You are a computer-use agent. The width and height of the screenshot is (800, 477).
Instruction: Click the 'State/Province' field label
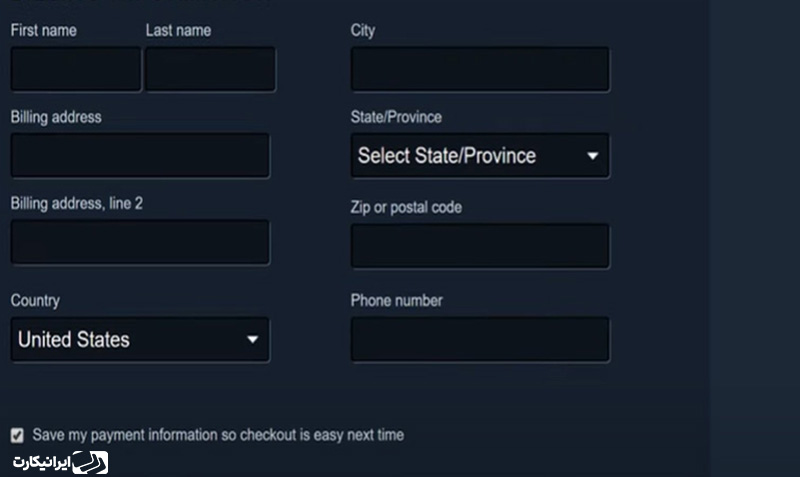point(396,117)
